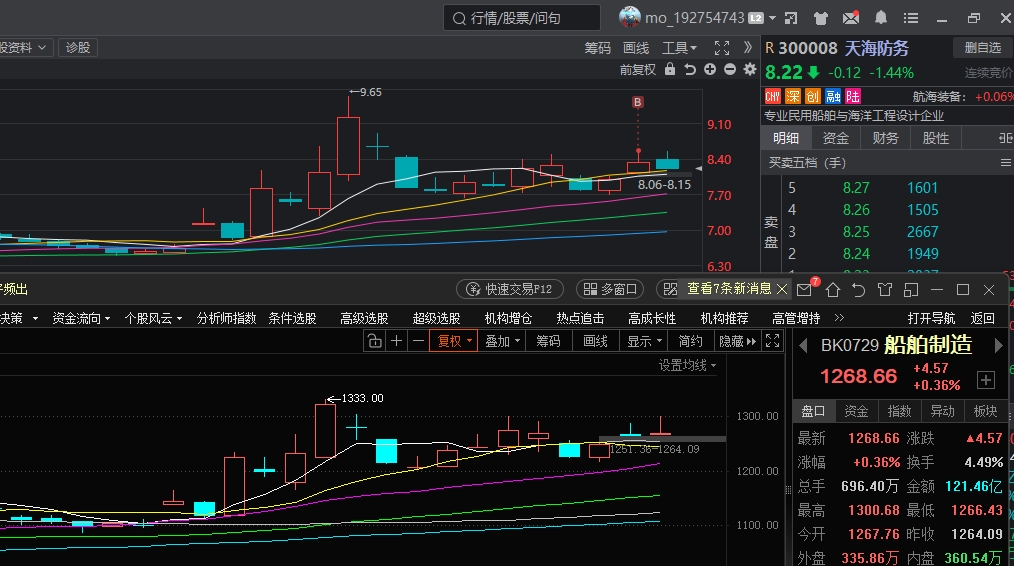Open the top-bar mail messages icon
1014x566 pixels.
pyautogui.click(x=851, y=17)
